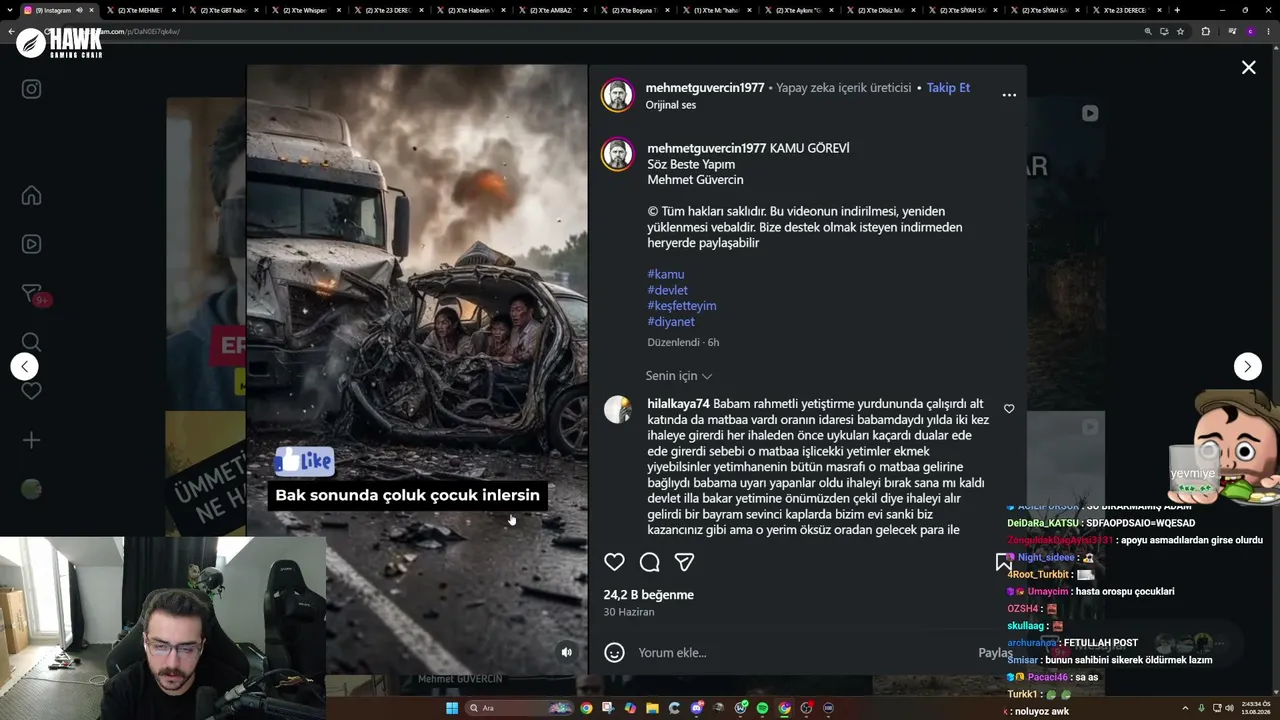
Task: Open taskbar clock showing 2:43:34
Action: tap(1255, 708)
